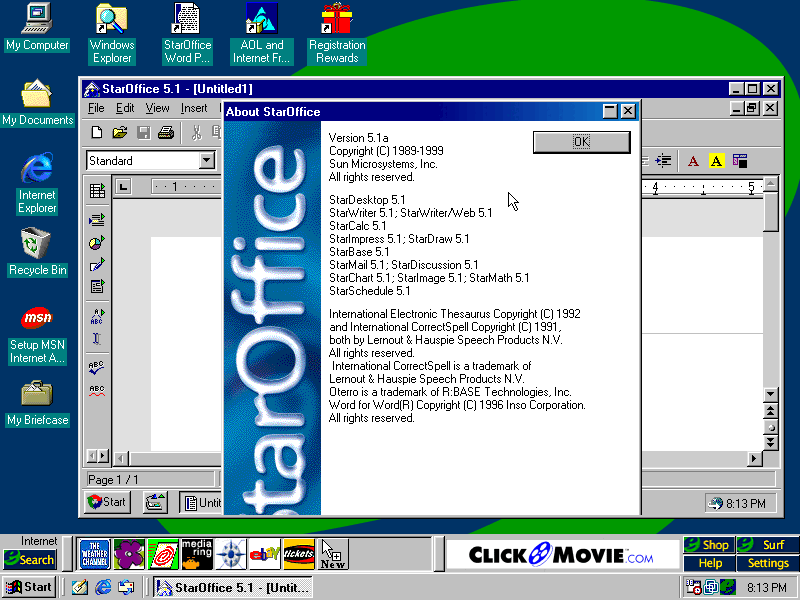800x600 pixels.
Task: Expand the Standard paragraph style dropdown
Action: click(207, 161)
